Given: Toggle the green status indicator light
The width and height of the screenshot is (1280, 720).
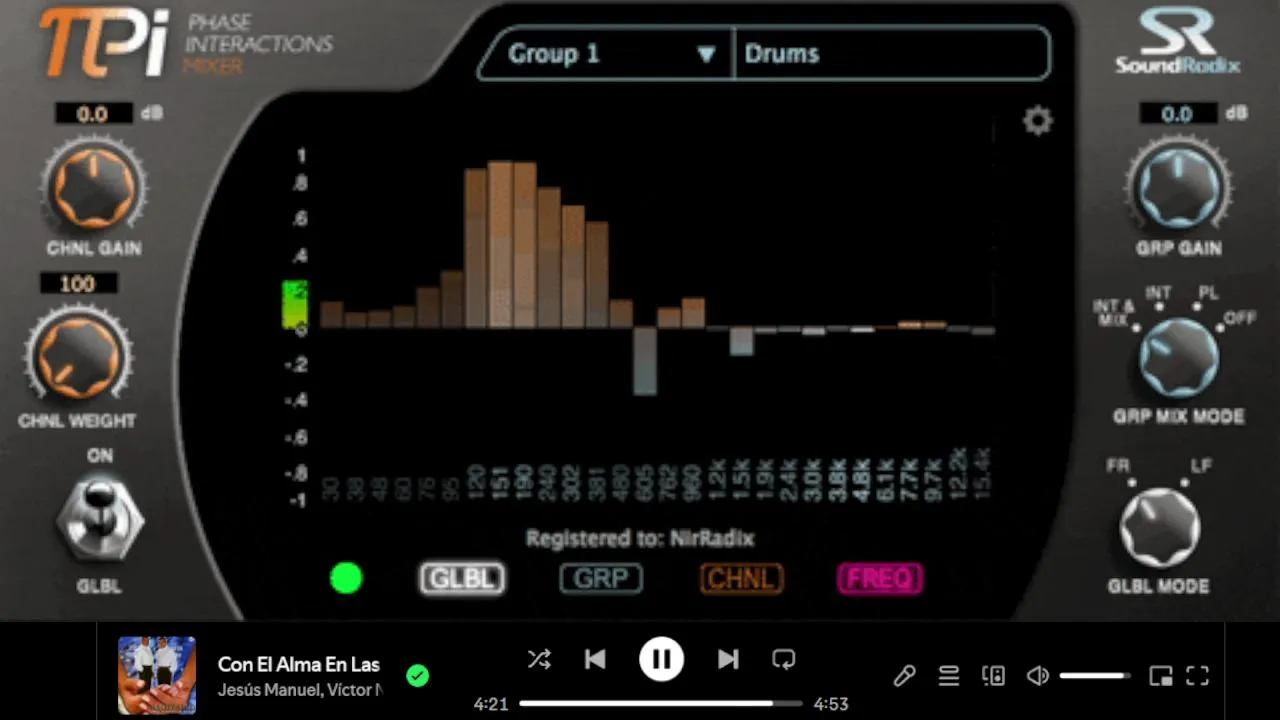Looking at the screenshot, I should click(346, 578).
